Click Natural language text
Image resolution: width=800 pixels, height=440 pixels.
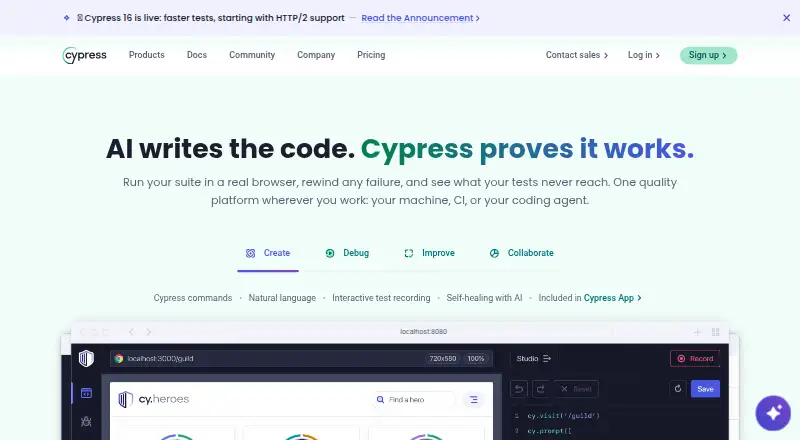[282, 298]
